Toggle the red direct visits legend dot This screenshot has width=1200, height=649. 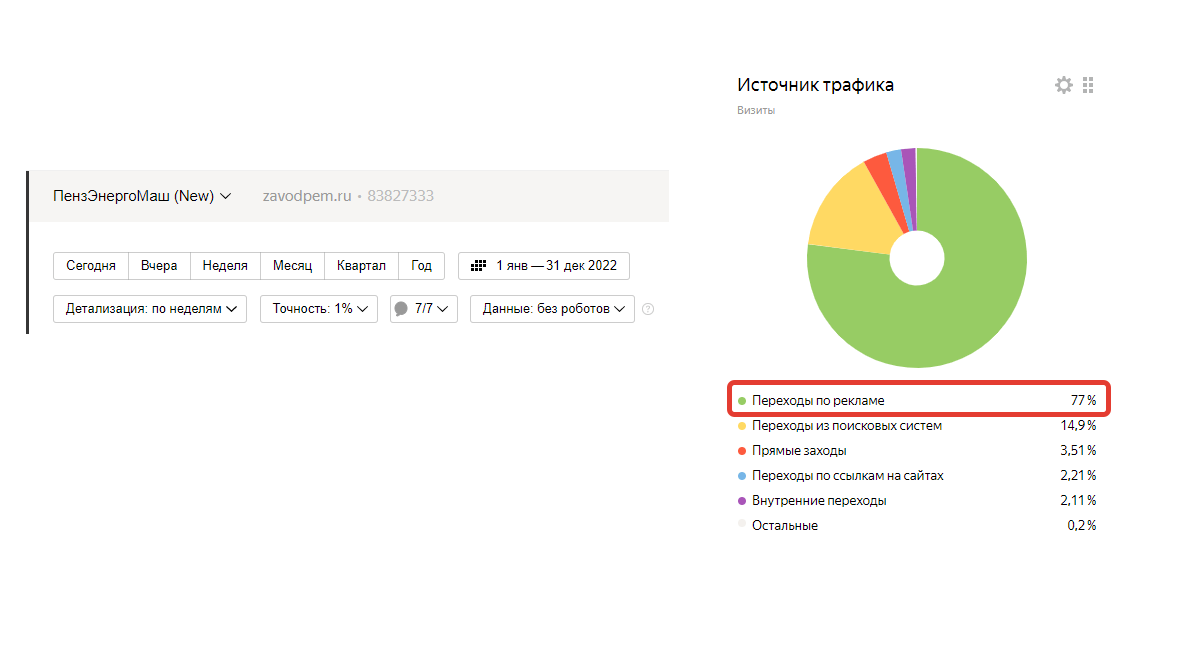(x=742, y=451)
